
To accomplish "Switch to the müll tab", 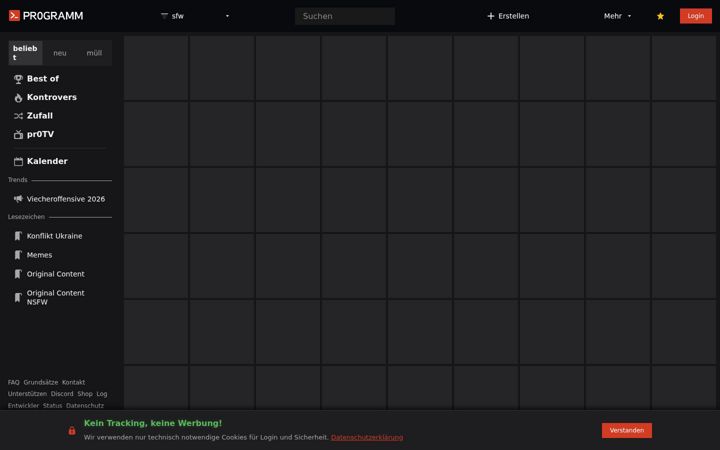I will tap(94, 53).
